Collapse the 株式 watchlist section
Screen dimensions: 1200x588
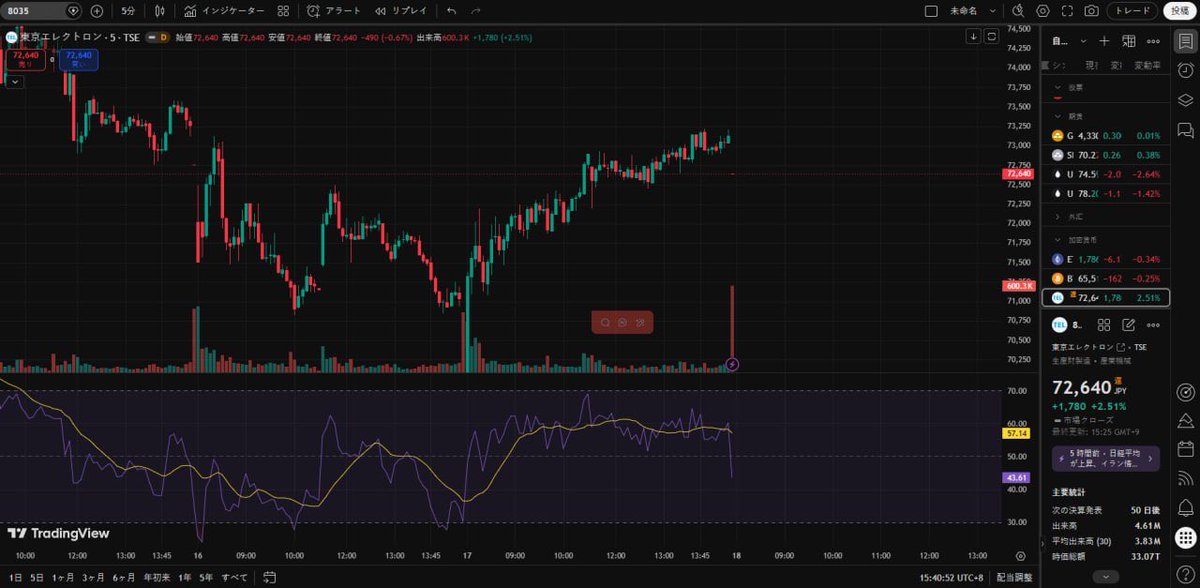pyautogui.click(x=1058, y=87)
